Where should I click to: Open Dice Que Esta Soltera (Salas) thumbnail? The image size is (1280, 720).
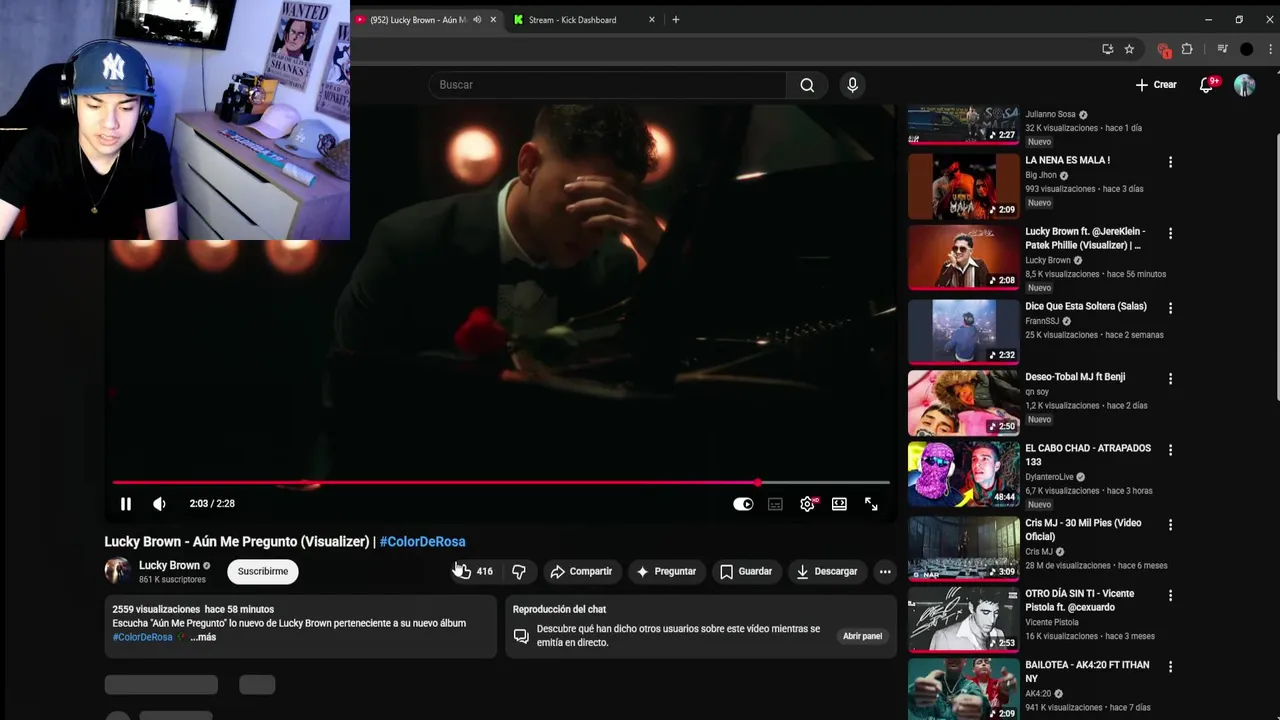(x=964, y=331)
